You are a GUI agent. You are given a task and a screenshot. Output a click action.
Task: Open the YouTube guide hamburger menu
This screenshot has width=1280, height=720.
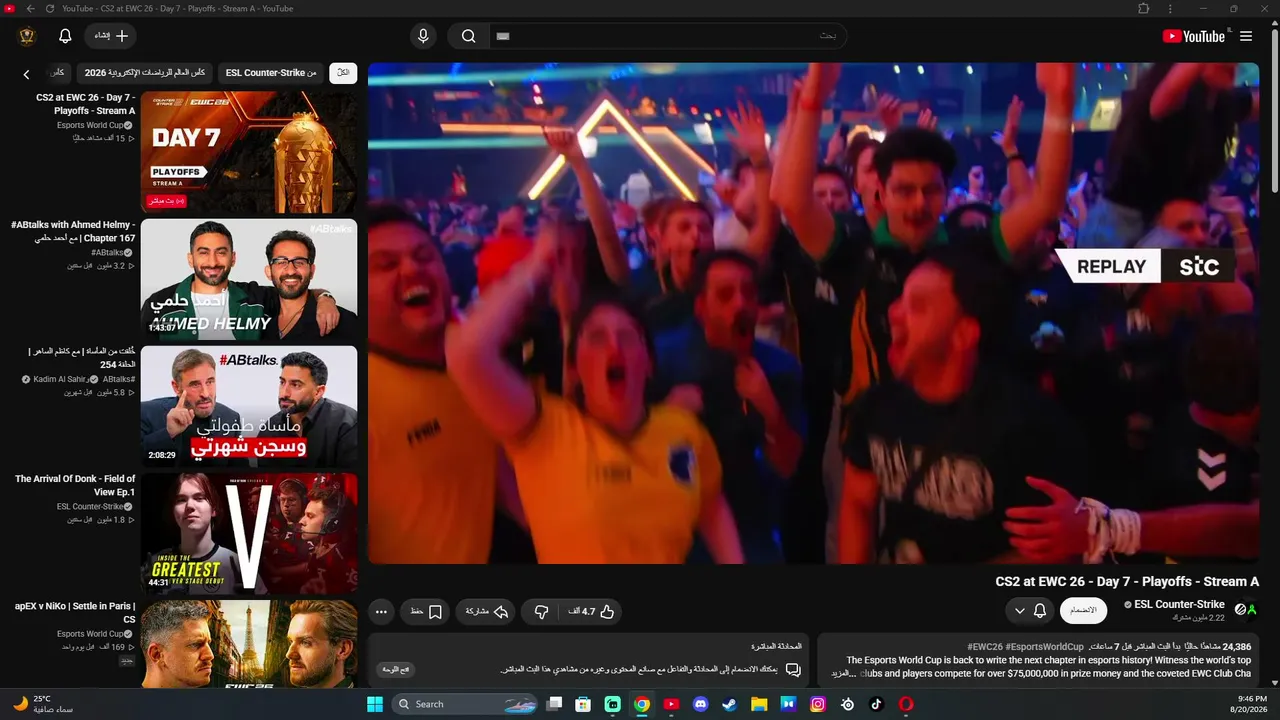[1246, 36]
